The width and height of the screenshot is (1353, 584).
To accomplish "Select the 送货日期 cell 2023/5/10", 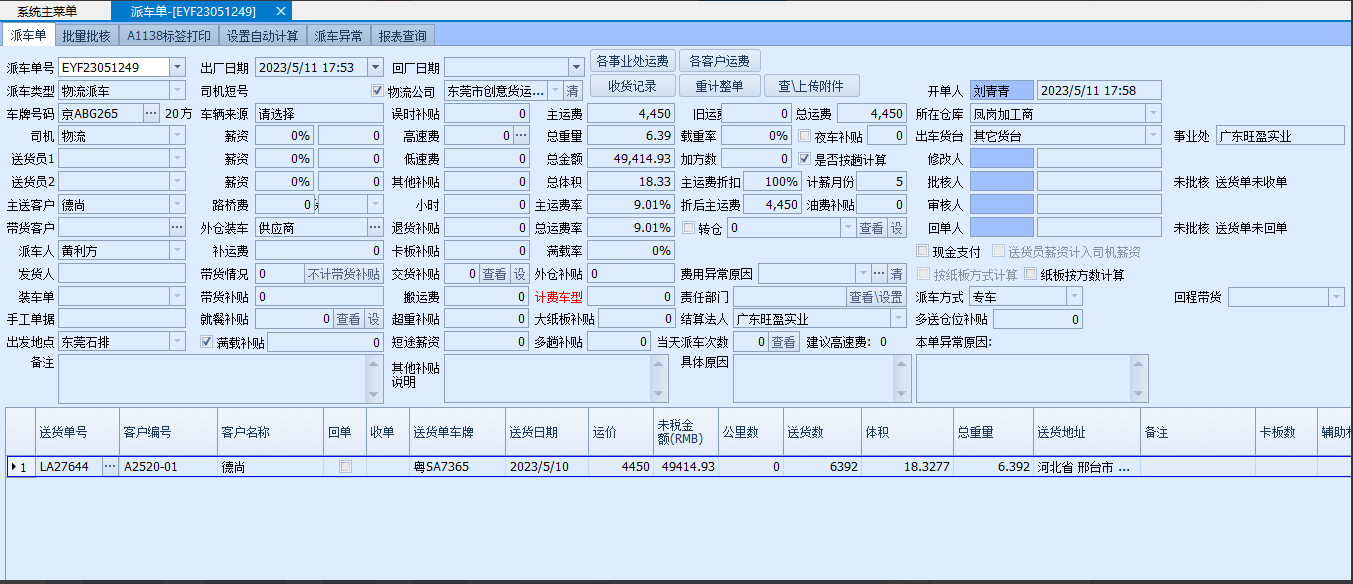I will click(547, 466).
